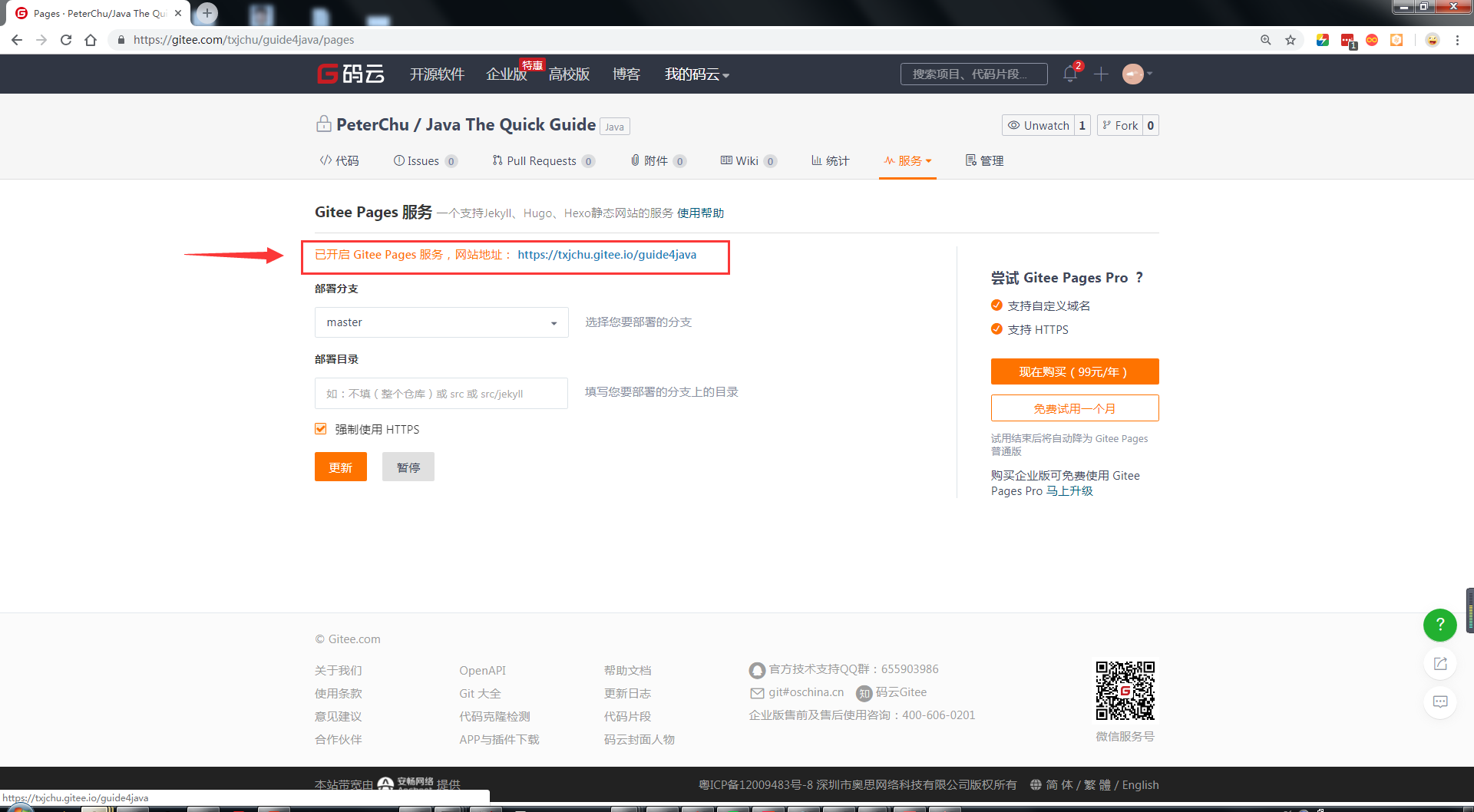
Task: Click the plus icon to create new repository
Action: coord(1101,74)
